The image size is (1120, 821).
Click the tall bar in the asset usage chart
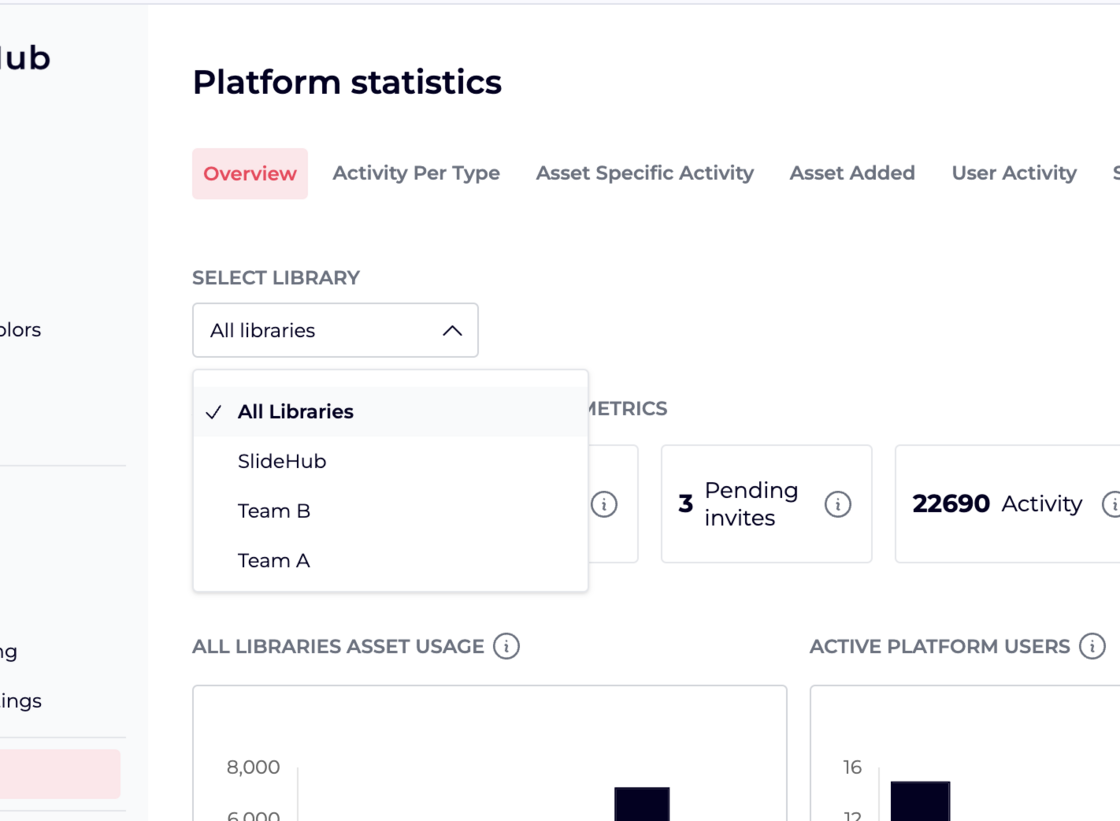[x=642, y=805]
